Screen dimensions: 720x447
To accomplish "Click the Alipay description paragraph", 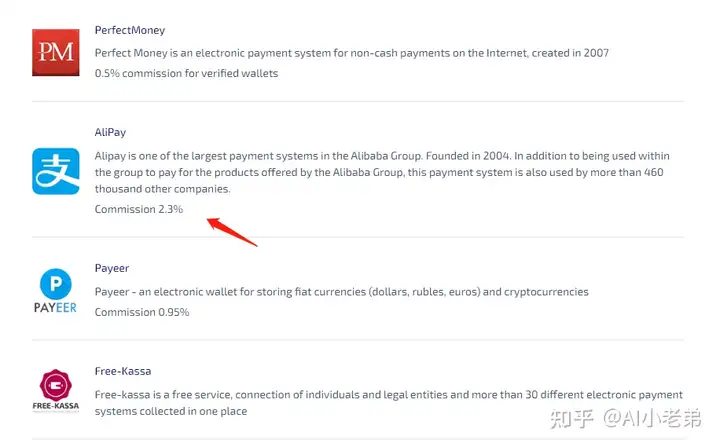I will click(382, 172).
